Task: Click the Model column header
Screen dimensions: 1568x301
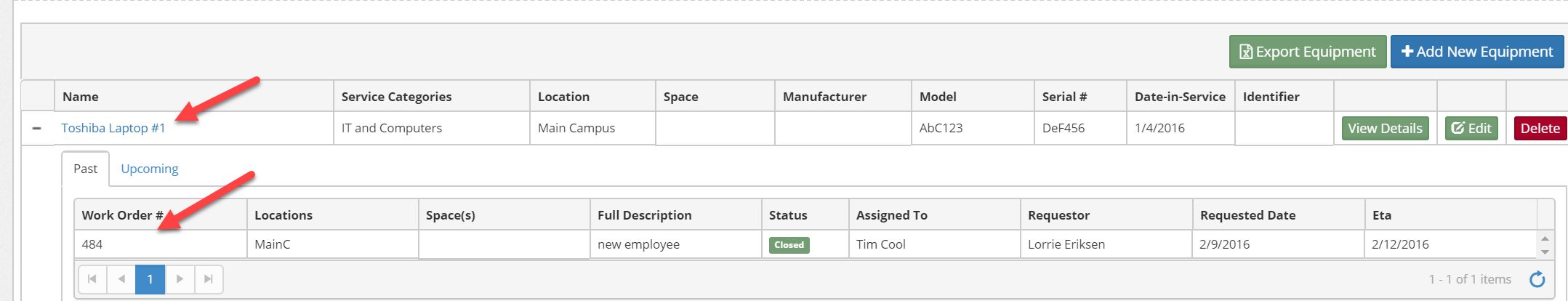Action: tap(973, 97)
